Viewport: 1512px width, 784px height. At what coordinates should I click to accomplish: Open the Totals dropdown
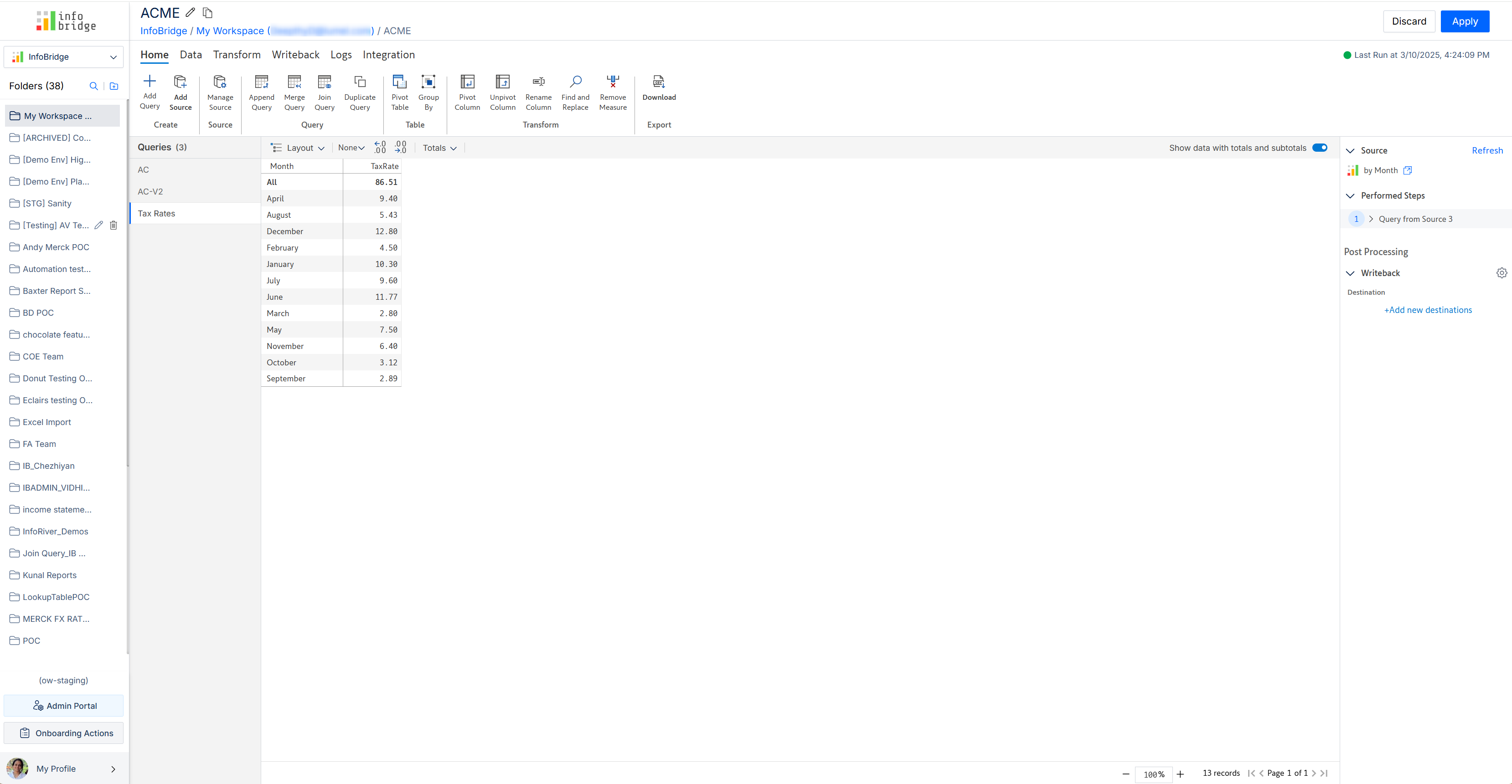pyautogui.click(x=439, y=148)
